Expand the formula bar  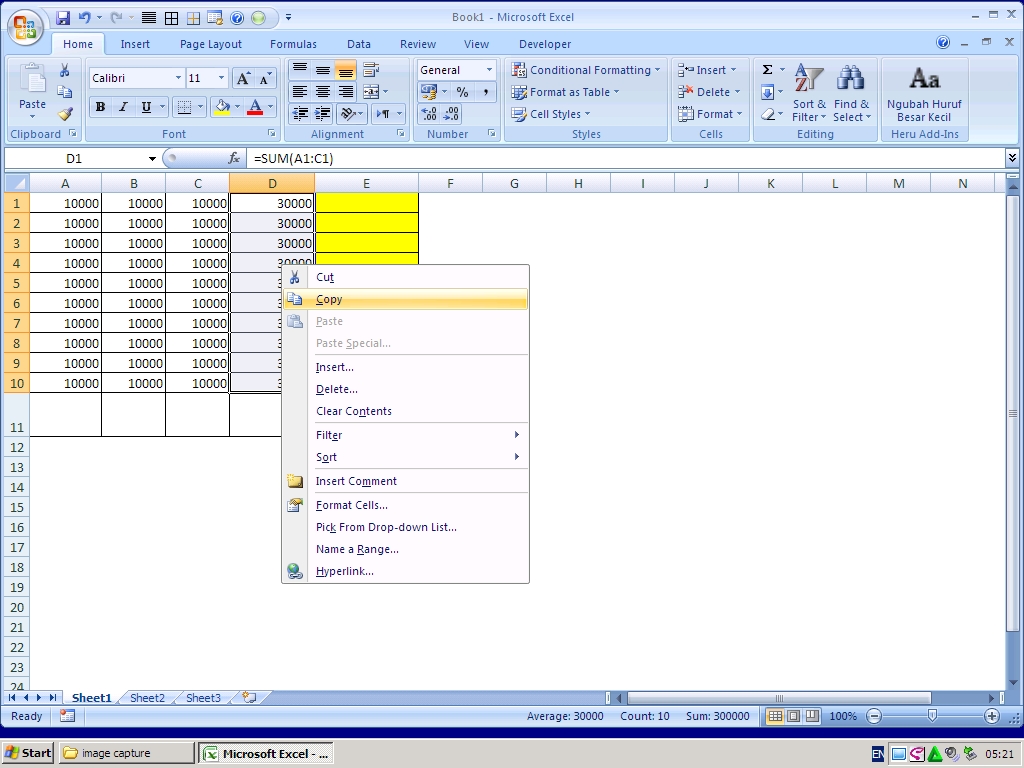1012,157
